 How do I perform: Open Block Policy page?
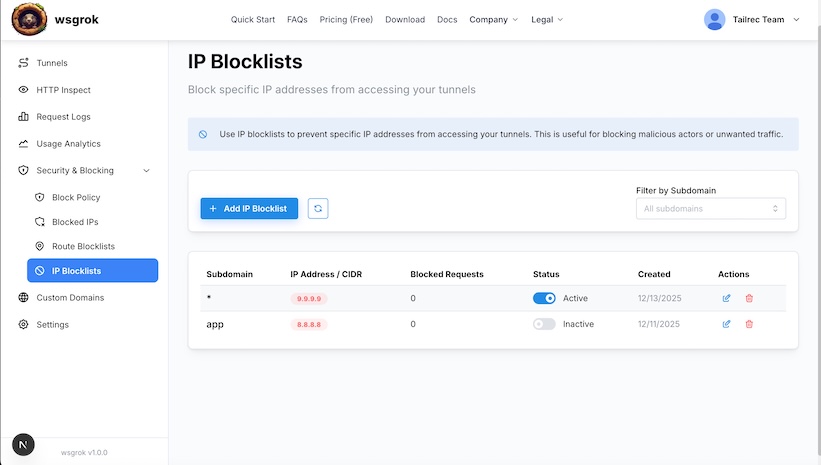pyautogui.click(x=76, y=197)
